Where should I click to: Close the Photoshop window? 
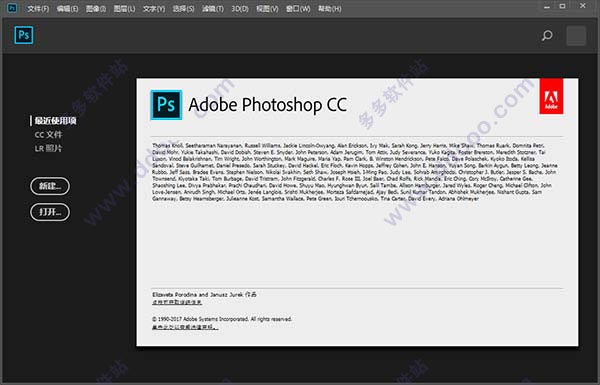pyautogui.click(x=583, y=6)
